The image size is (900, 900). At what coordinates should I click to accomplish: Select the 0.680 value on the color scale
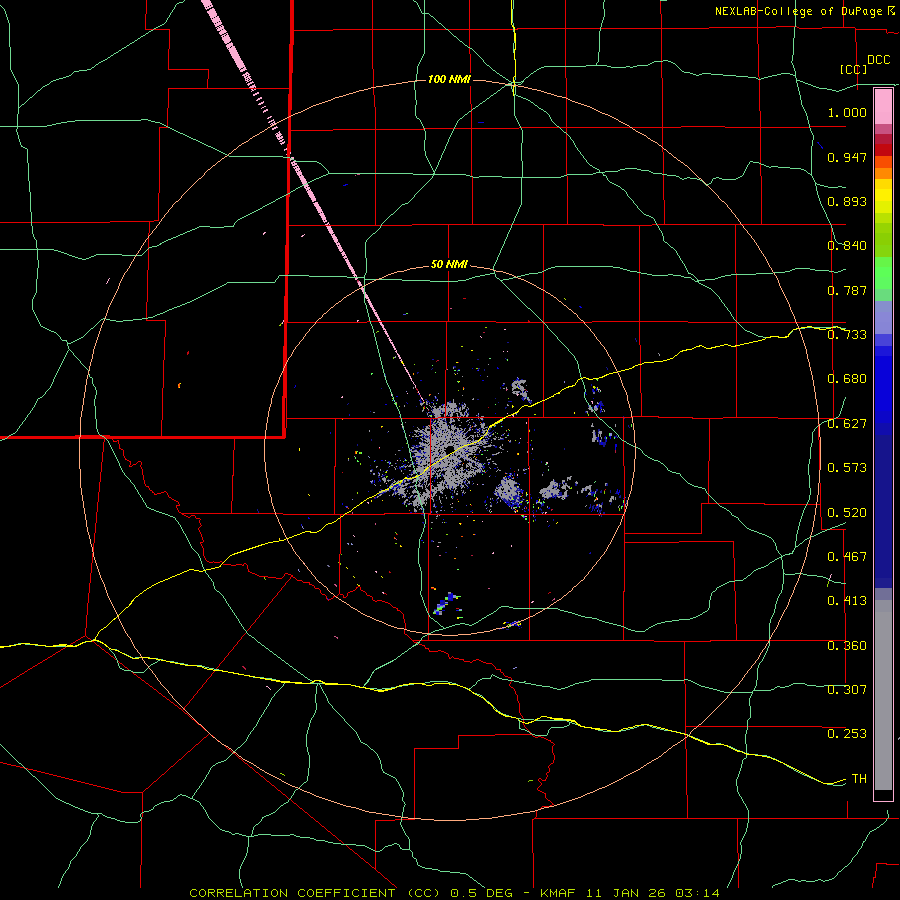[x=847, y=379]
